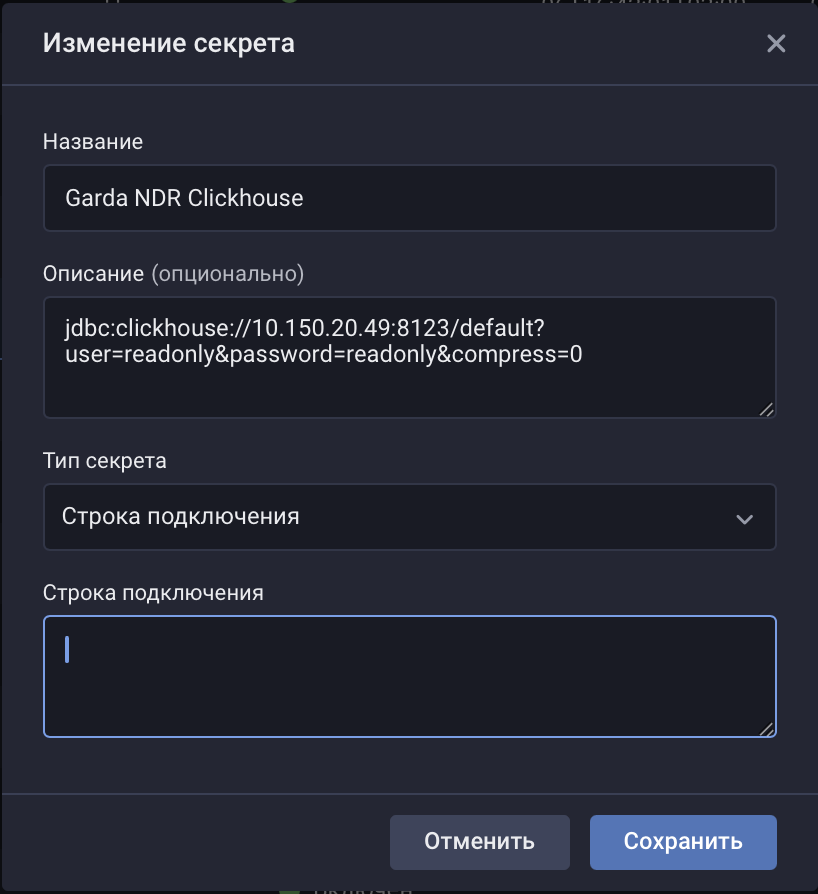
Task: Select the Garda NDR Clickhouse name text
Action: point(184,198)
